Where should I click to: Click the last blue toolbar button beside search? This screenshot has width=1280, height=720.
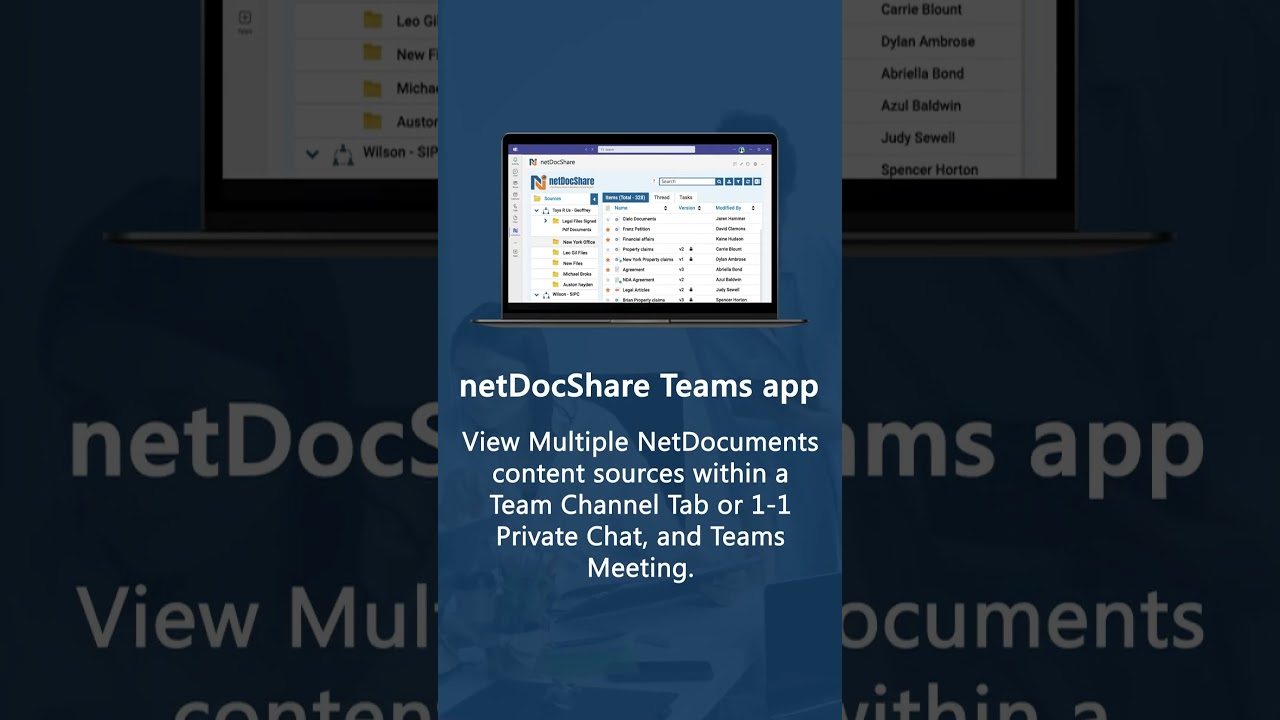click(x=757, y=182)
